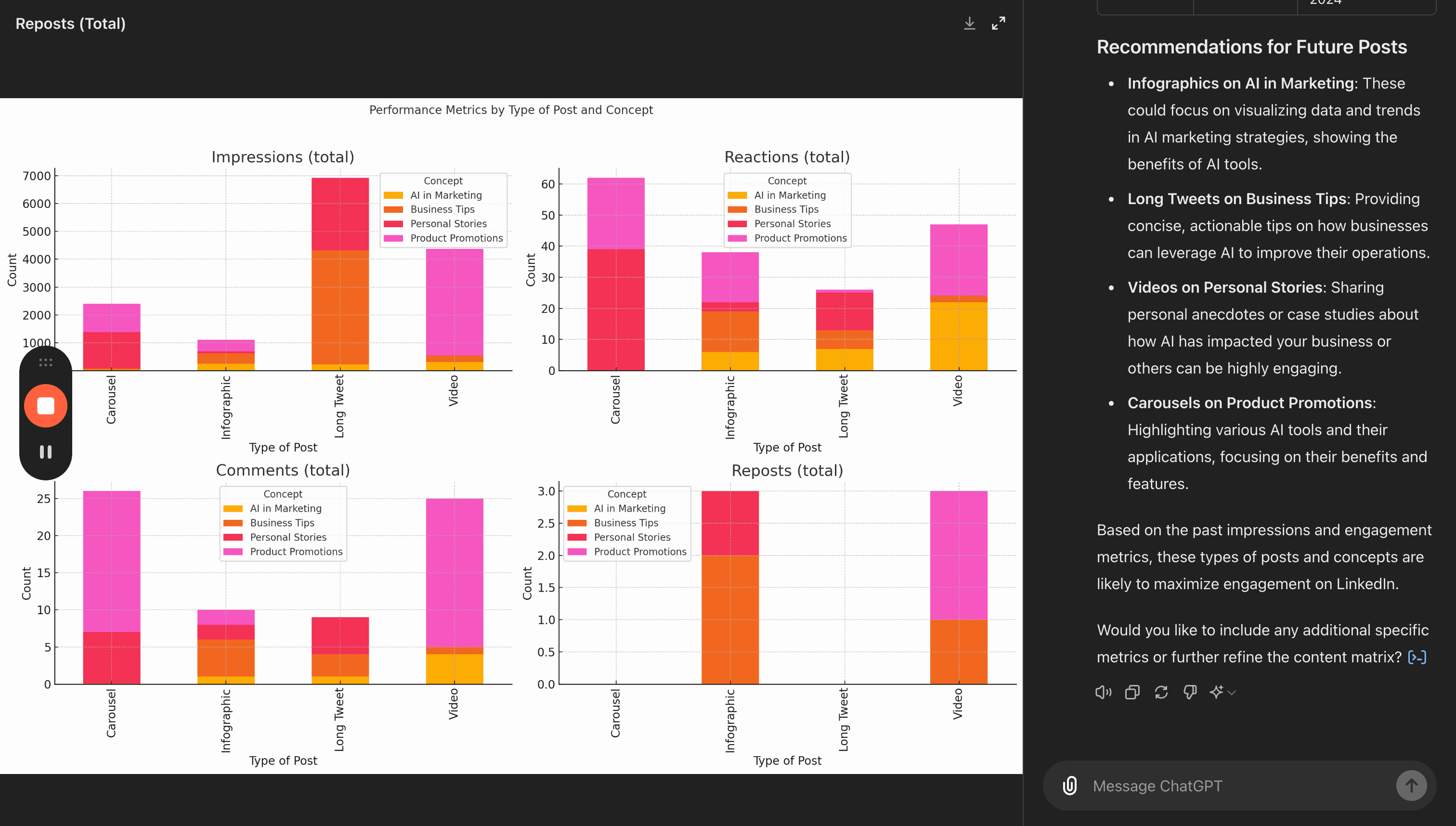Select the Video bar in Comments chart
The height and width of the screenshot is (826, 1456).
[x=455, y=591]
